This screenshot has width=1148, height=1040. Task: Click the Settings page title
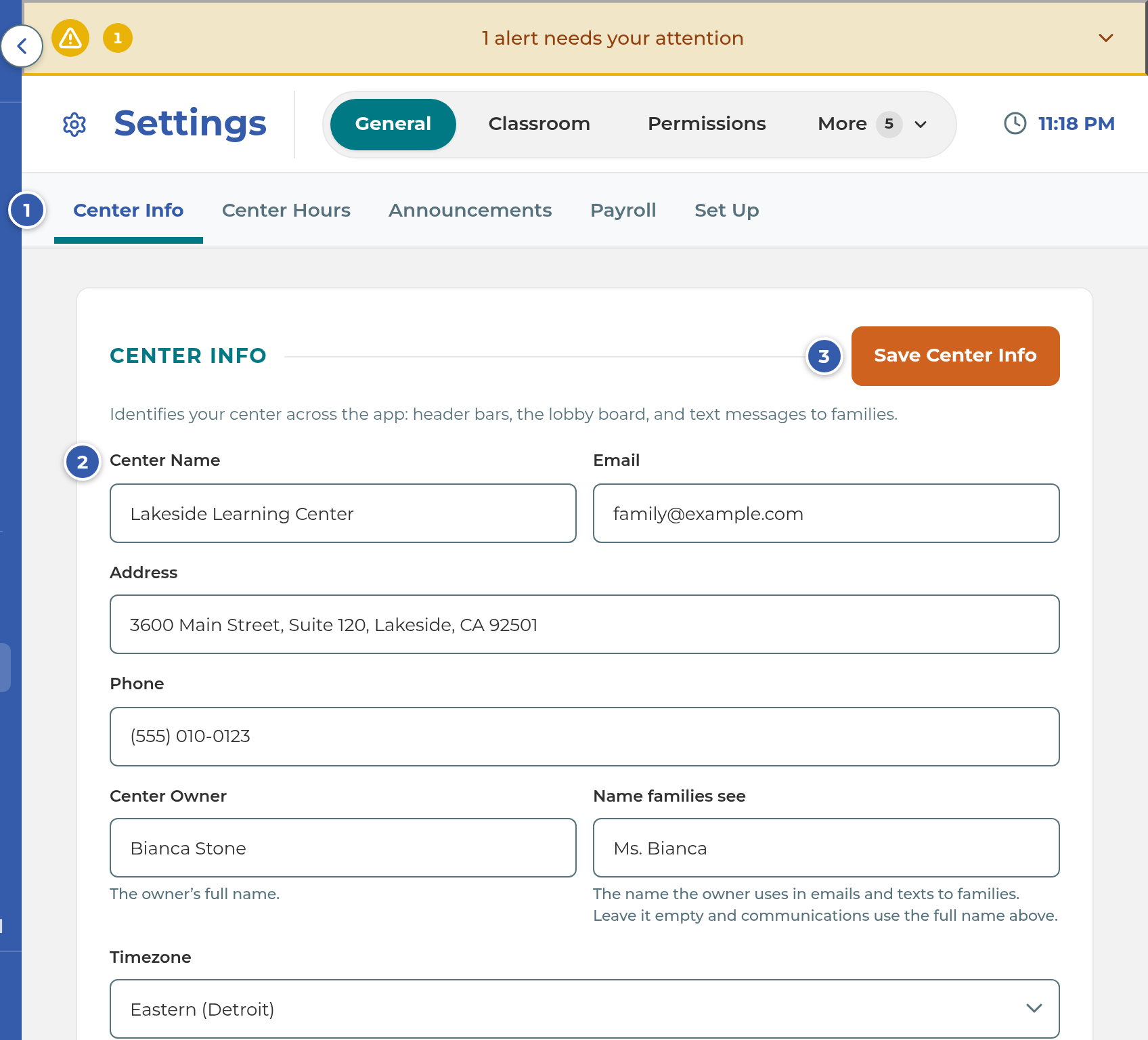pyautogui.click(x=190, y=123)
